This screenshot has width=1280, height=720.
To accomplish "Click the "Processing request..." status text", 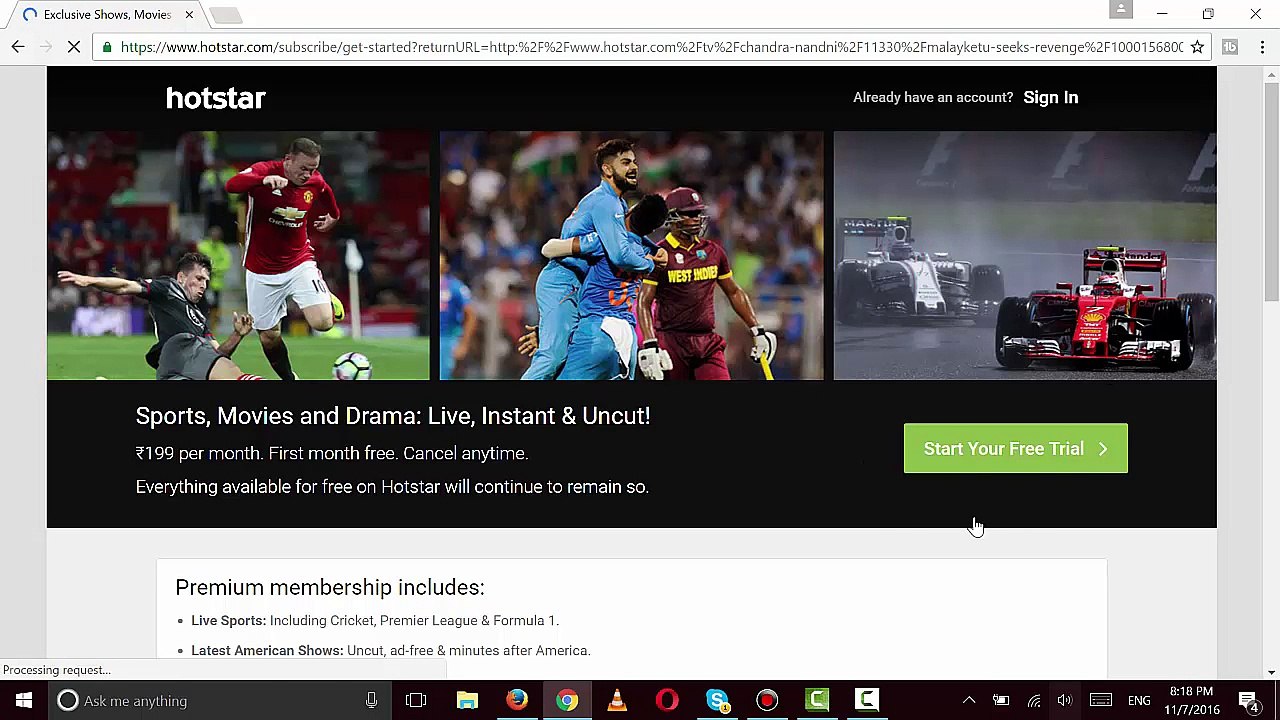I will (x=57, y=670).
